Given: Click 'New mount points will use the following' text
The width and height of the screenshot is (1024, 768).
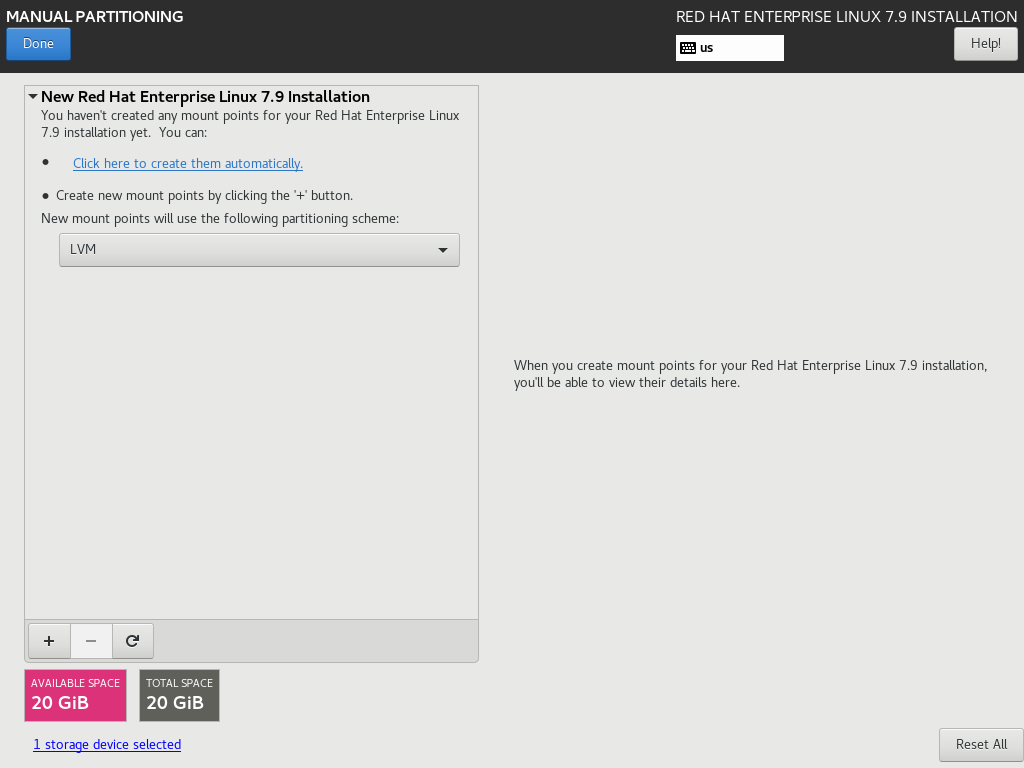Looking at the screenshot, I should pyautogui.click(x=220, y=218).
